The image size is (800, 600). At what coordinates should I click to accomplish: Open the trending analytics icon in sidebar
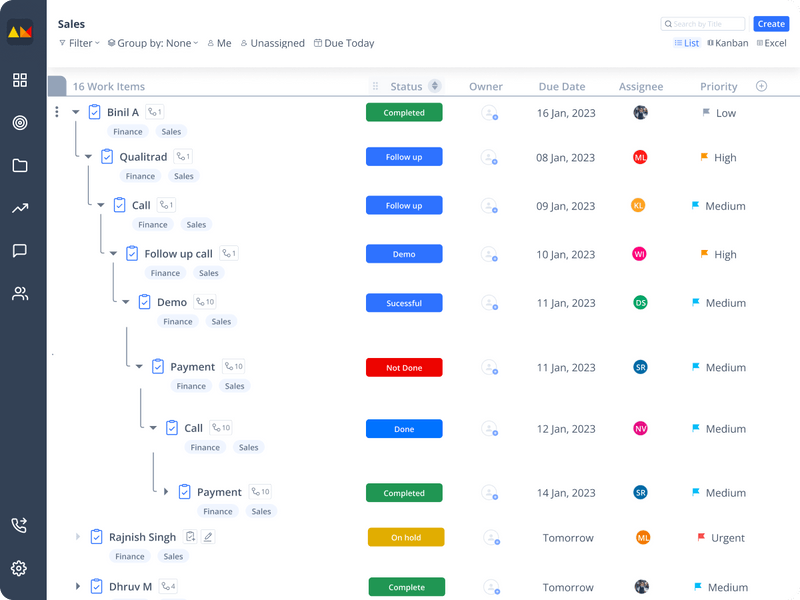point(20,208)
